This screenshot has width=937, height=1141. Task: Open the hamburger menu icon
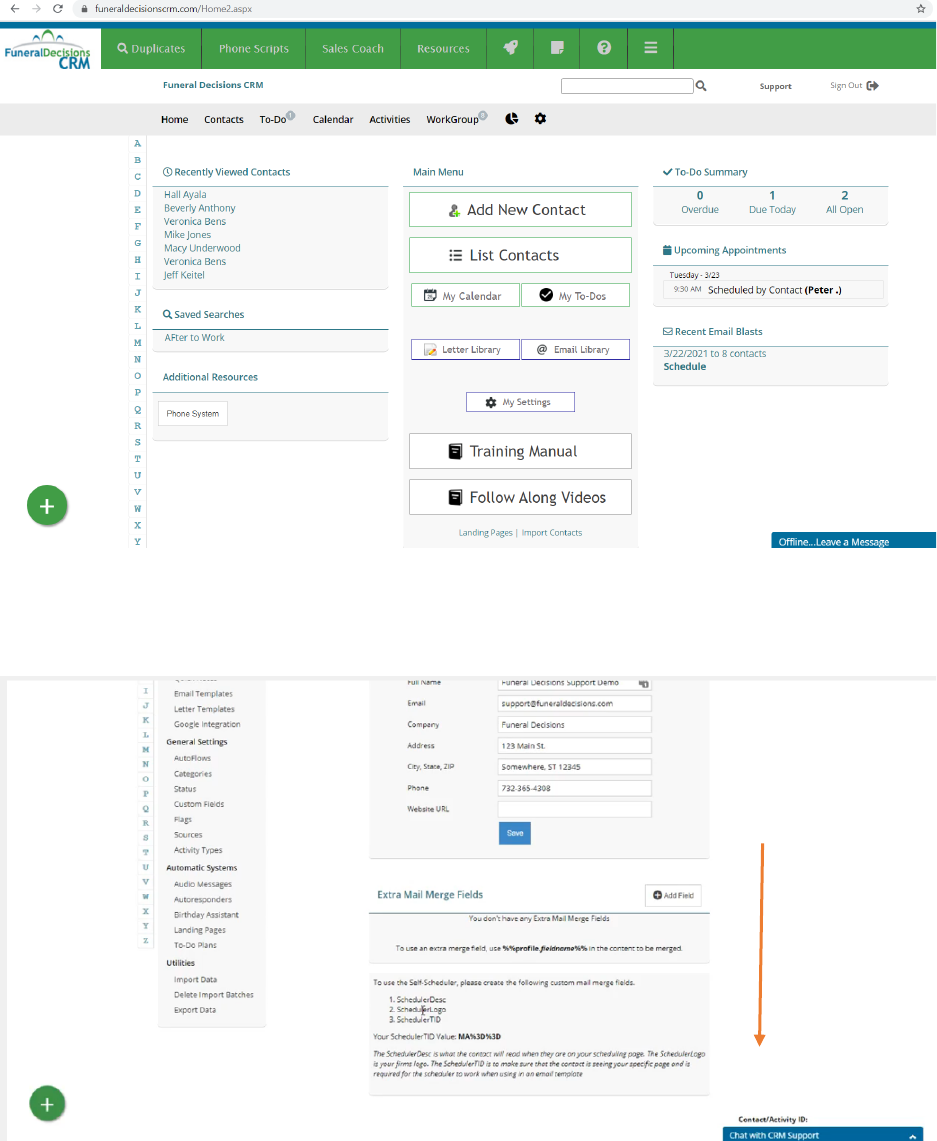(651, 48)
